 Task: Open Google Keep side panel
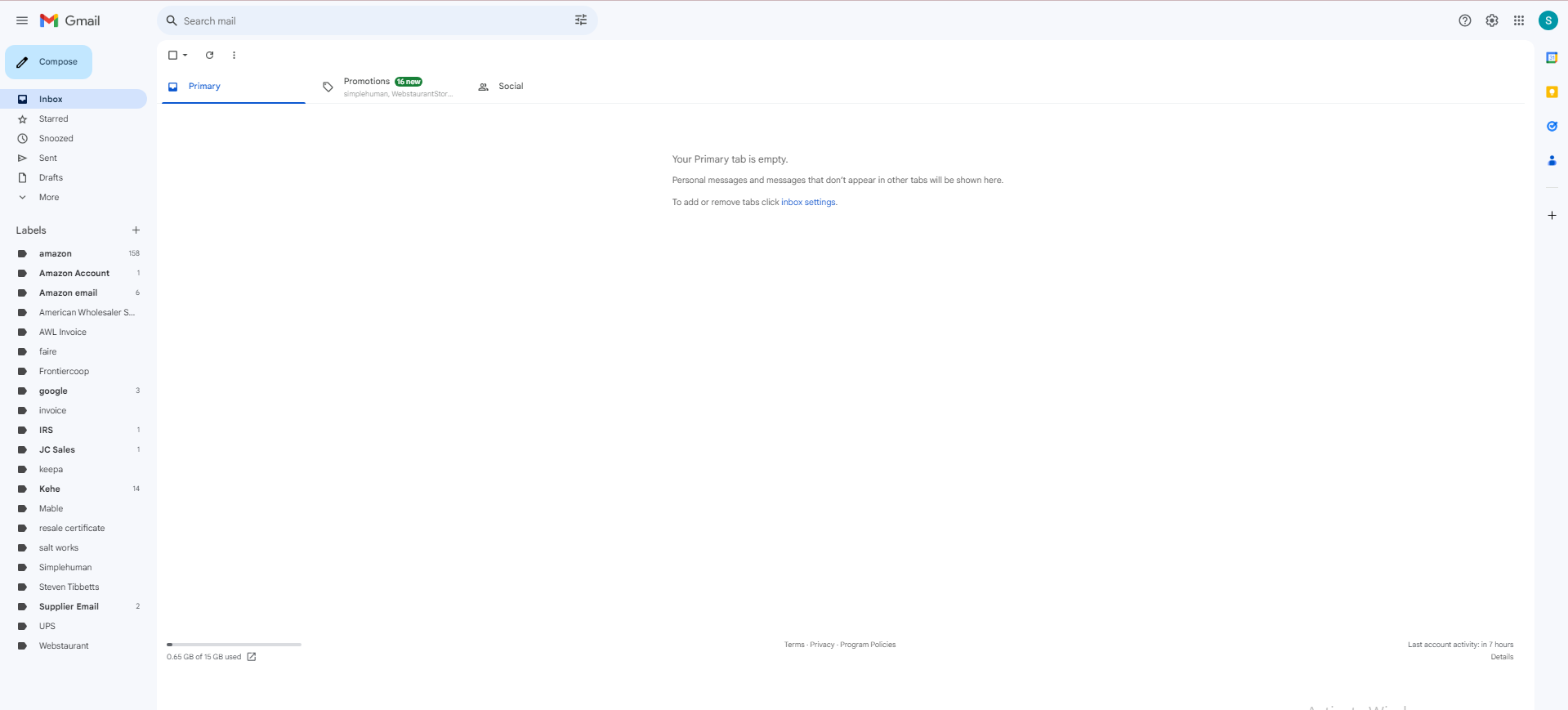1552,92
